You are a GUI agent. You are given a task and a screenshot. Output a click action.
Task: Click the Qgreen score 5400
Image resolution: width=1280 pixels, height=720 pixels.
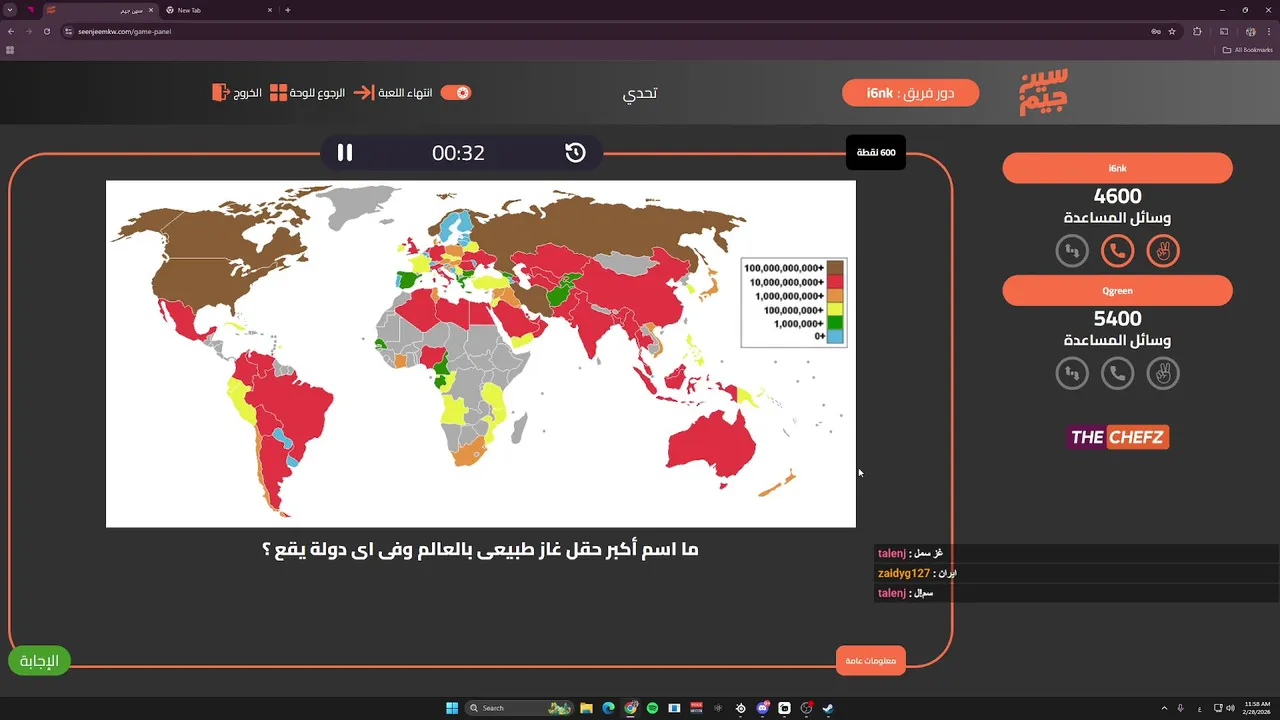pos(1117,318)
